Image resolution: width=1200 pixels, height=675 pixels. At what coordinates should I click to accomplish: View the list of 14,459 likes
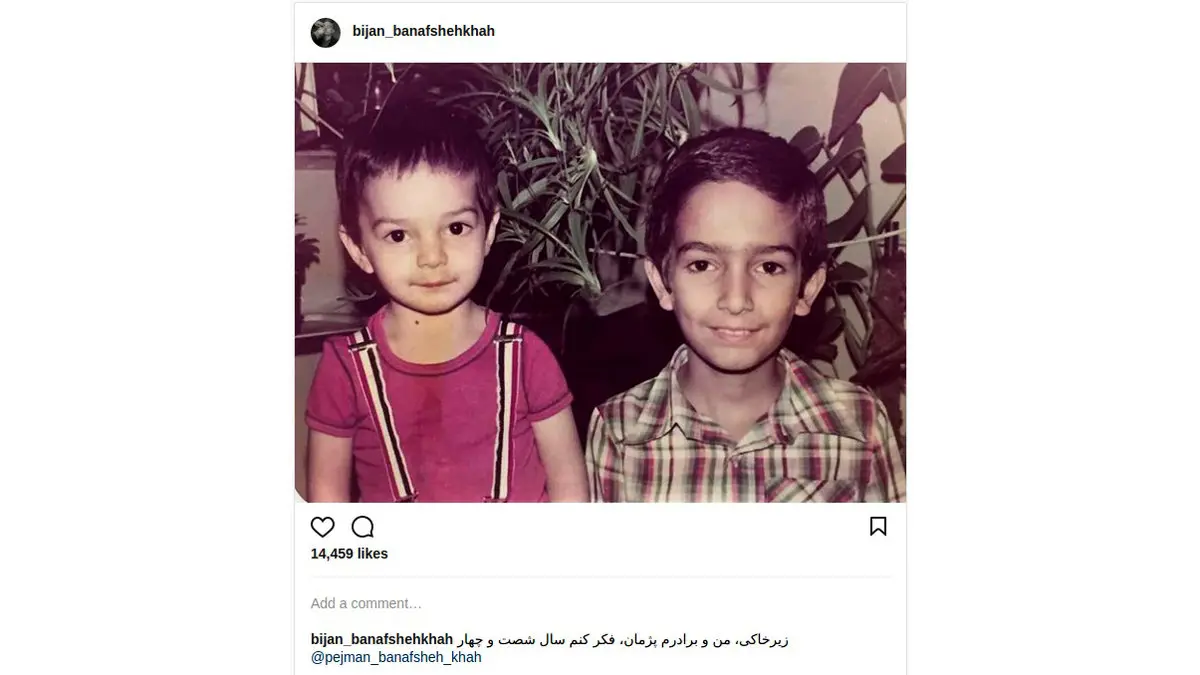pos(349,554)
